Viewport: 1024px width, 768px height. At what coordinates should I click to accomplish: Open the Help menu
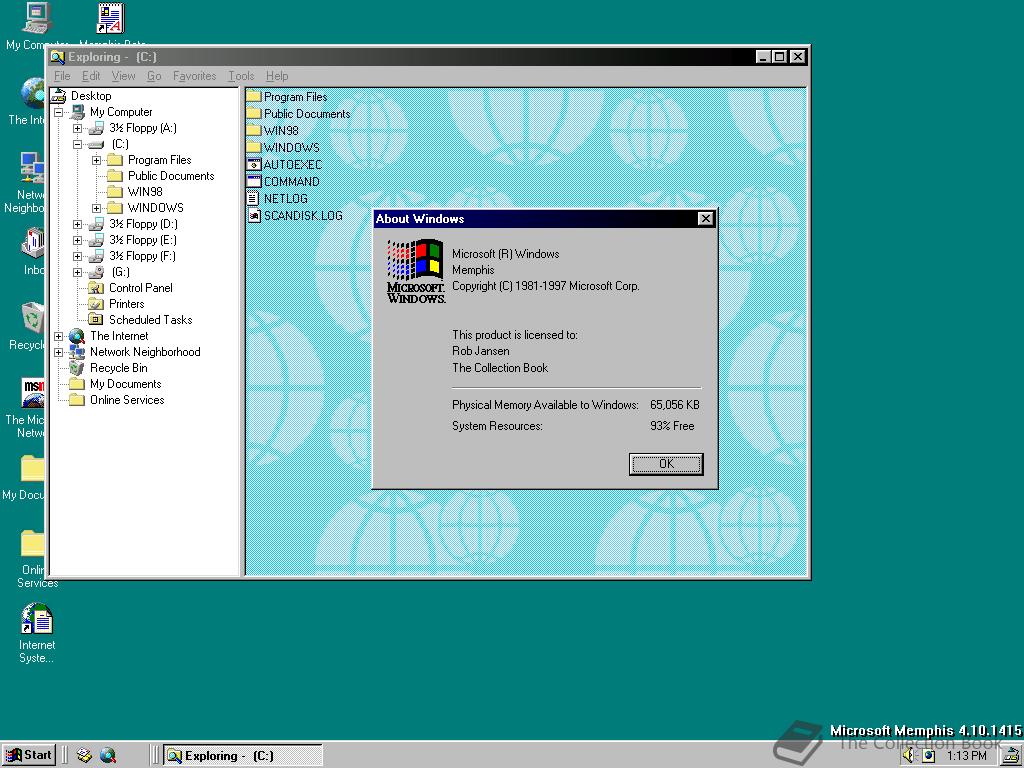pos(277,76)
